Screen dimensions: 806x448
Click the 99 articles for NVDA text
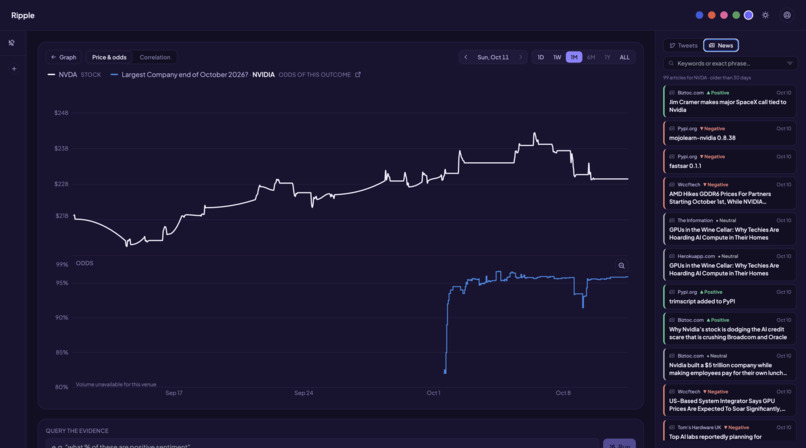coord(707,78)
